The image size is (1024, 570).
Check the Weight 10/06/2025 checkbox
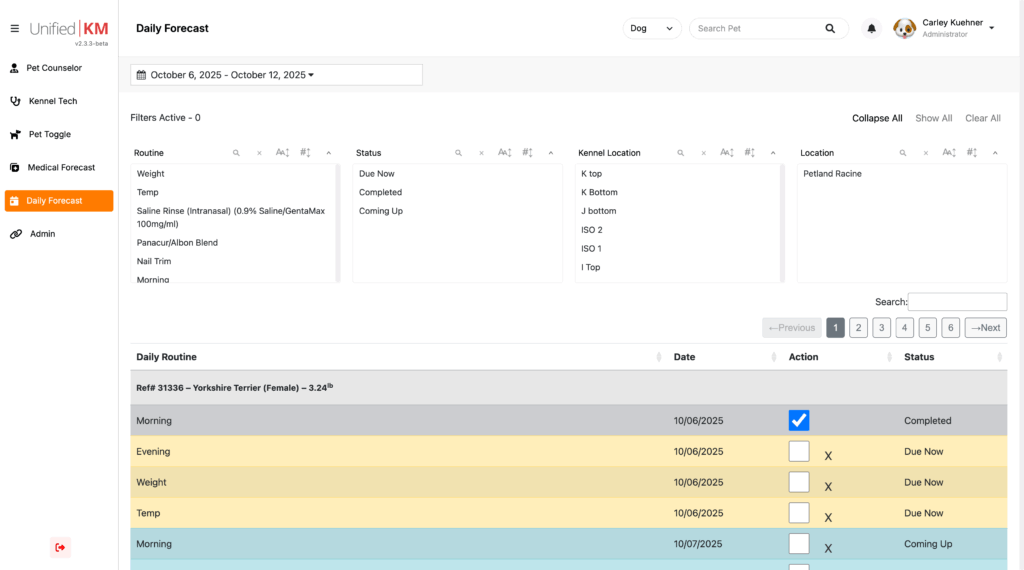(799, 482)
